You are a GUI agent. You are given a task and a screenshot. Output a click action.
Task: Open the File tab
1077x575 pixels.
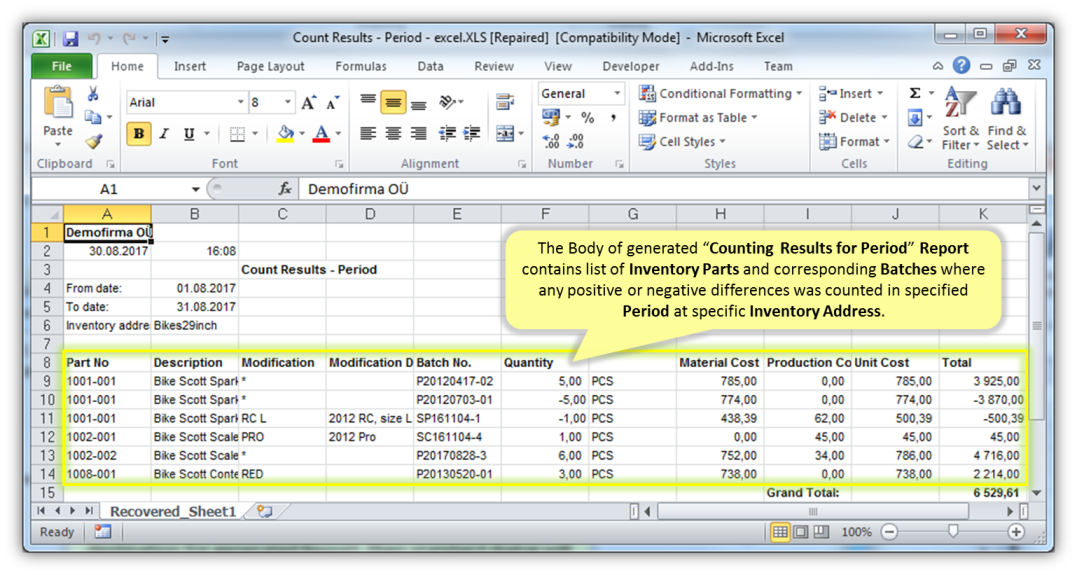pos(62,66)
